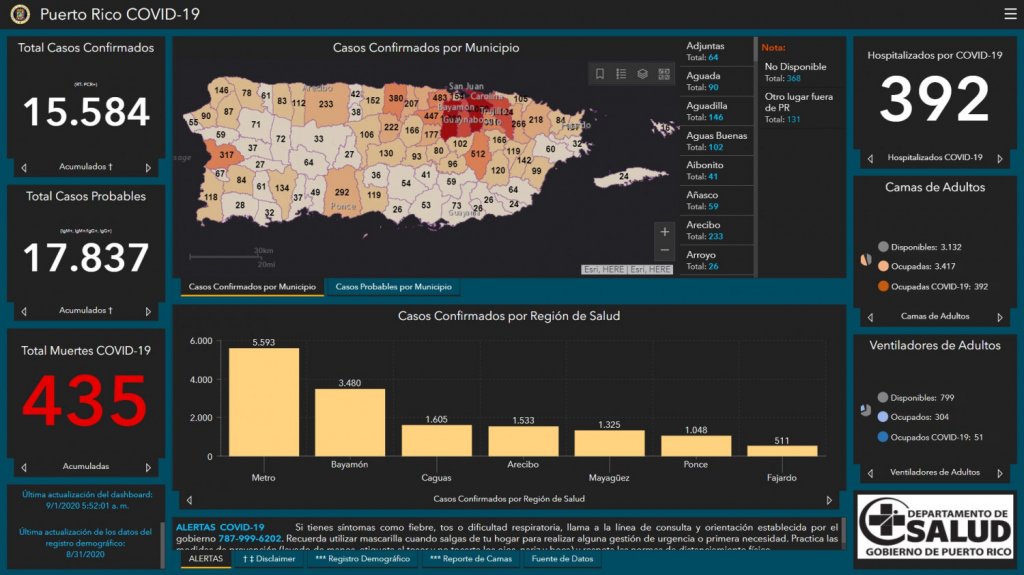Go to next Total Casos Confirmados view
The height and width of the screenshot is (575, 1024).
point(148,168)
